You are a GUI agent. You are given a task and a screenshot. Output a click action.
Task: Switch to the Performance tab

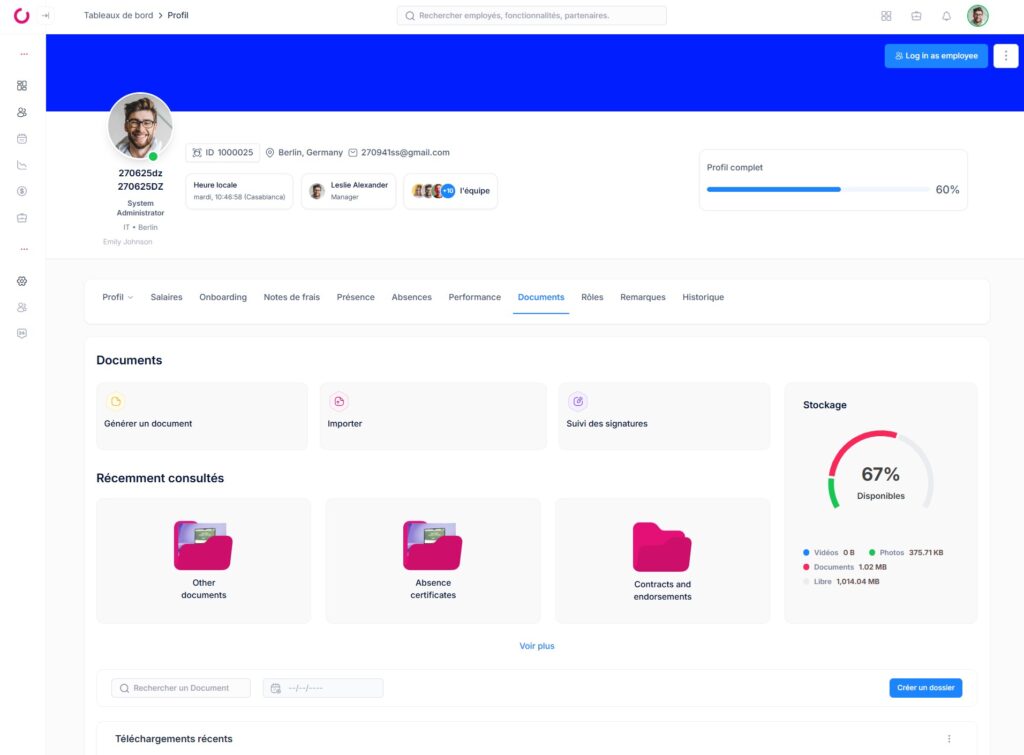click(474, 297)
